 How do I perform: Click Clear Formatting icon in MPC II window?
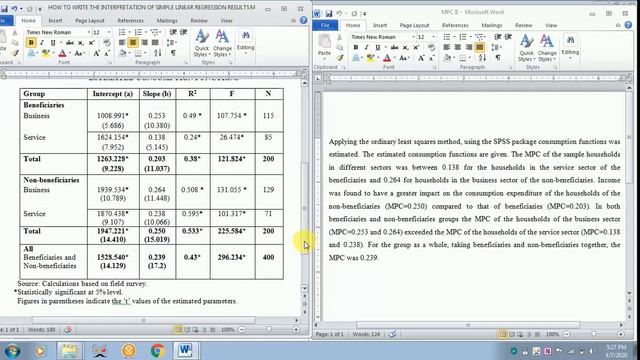click(x=431, y=47)
